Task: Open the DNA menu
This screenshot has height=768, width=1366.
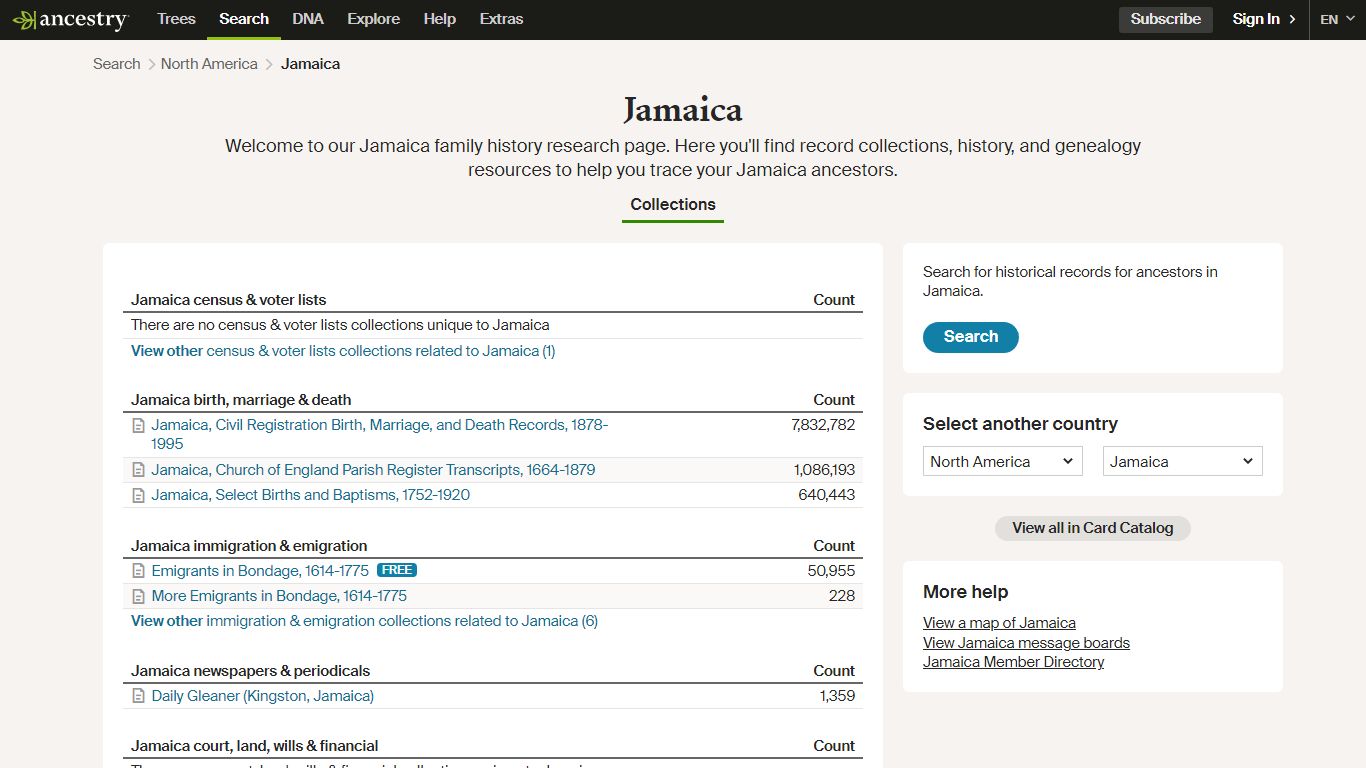Action: pyautogui.click(x=308, y=19)
